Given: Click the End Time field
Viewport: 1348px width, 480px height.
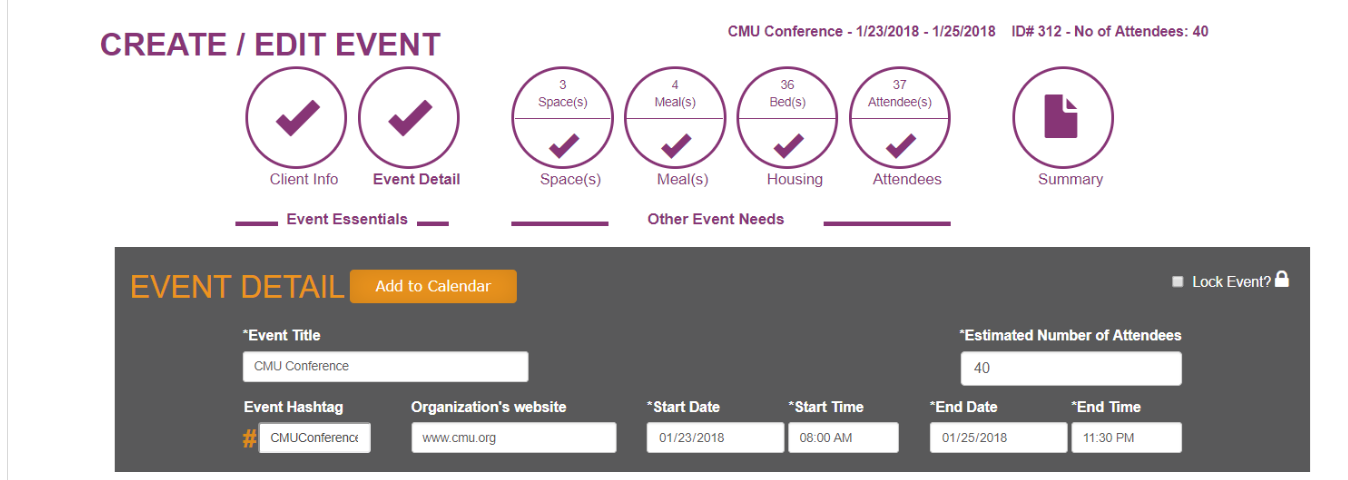Looking at the screenshot, I should (x=1126, y=438).
